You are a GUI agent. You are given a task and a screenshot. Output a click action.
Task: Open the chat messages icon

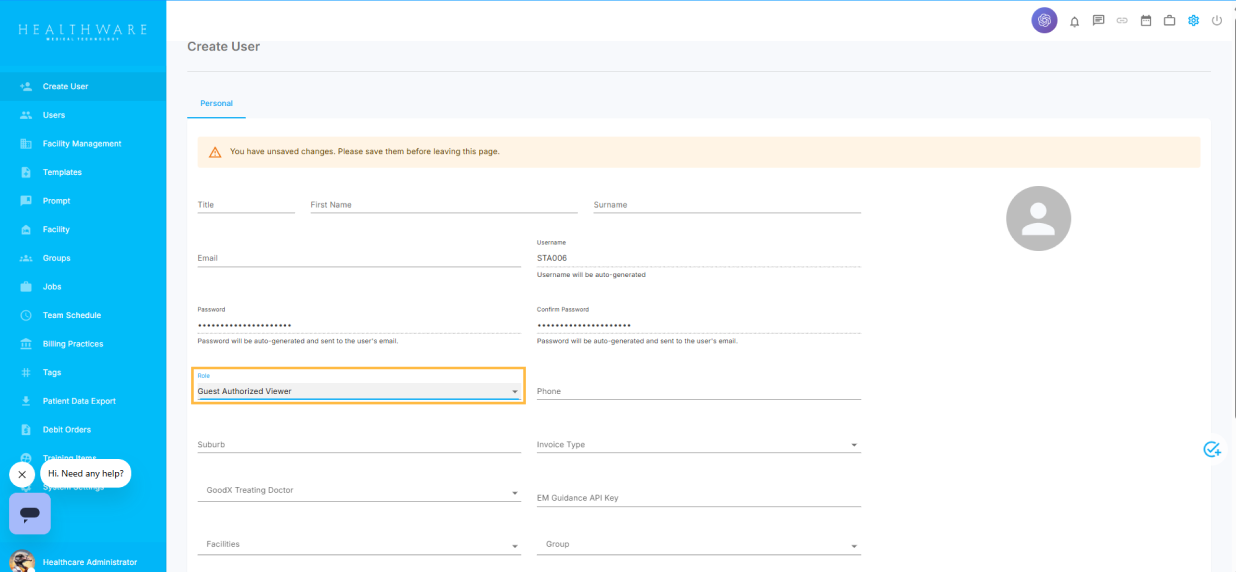click(x=1098, y=20)
